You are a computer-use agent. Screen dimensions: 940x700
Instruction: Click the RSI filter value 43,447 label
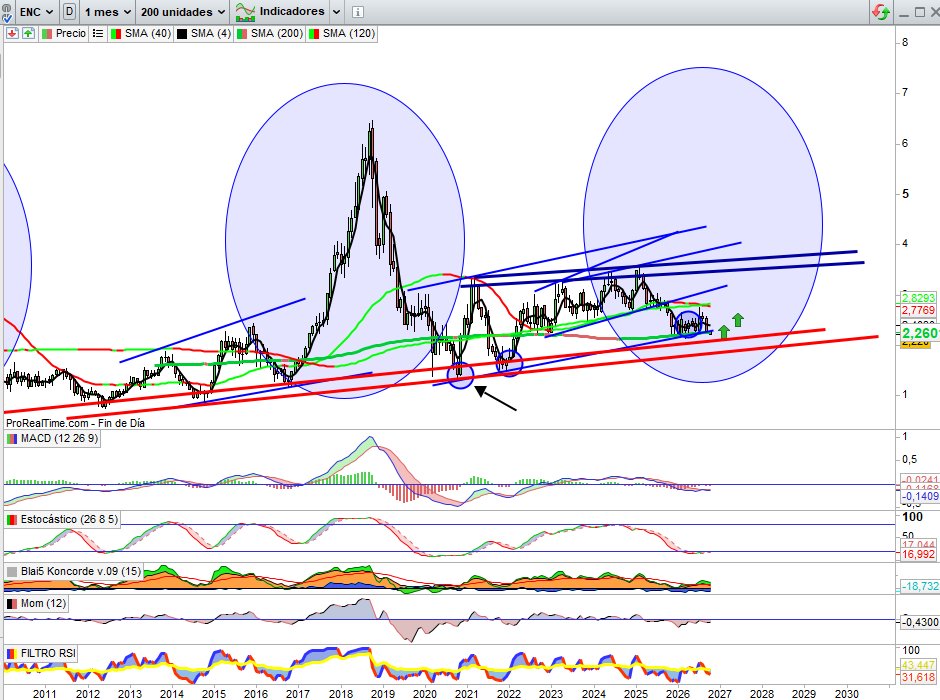pyautogui.click(x=918, y=665)
